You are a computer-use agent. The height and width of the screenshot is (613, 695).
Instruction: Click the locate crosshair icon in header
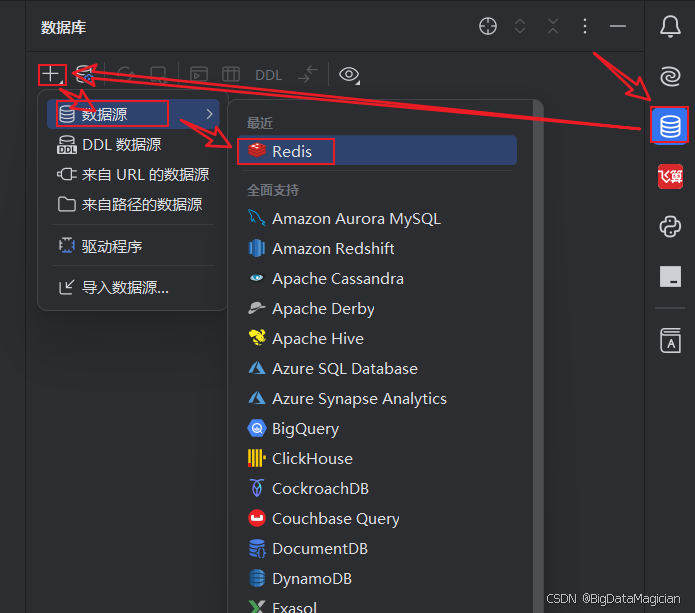point(488,26)
